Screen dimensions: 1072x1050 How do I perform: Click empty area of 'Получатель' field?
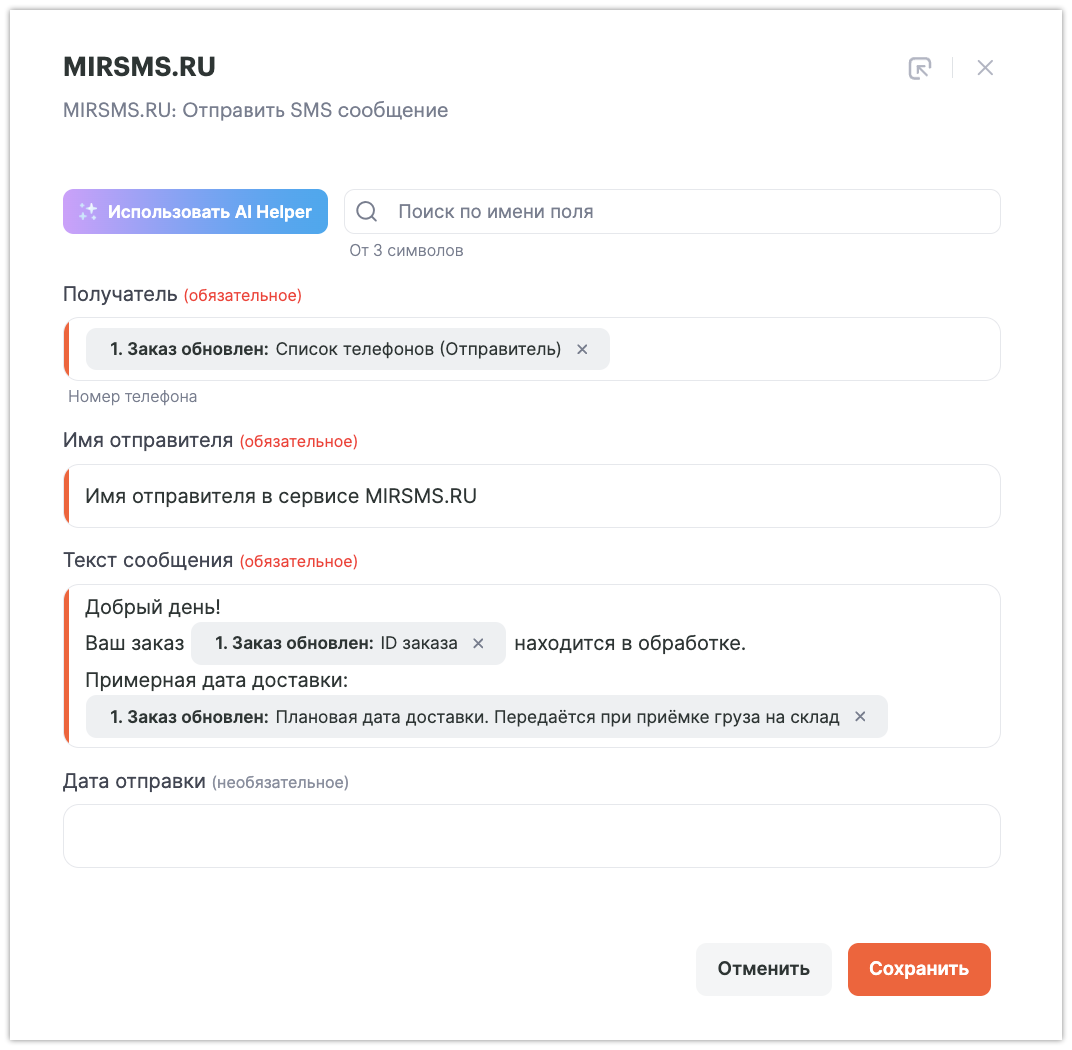(x=800, y=349)
